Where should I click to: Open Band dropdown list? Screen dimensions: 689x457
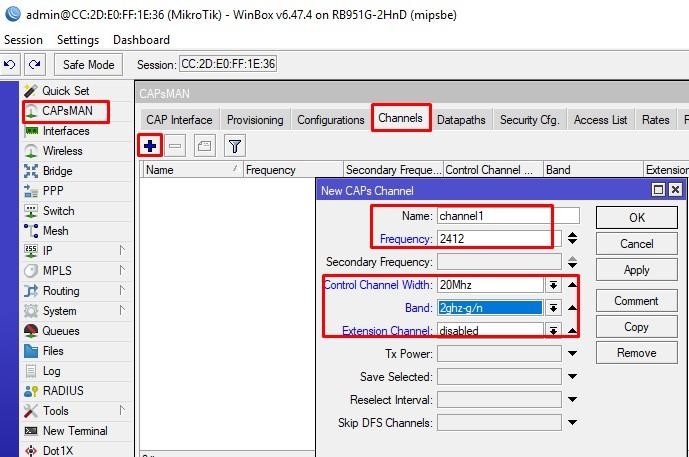[x=553, y=308]
